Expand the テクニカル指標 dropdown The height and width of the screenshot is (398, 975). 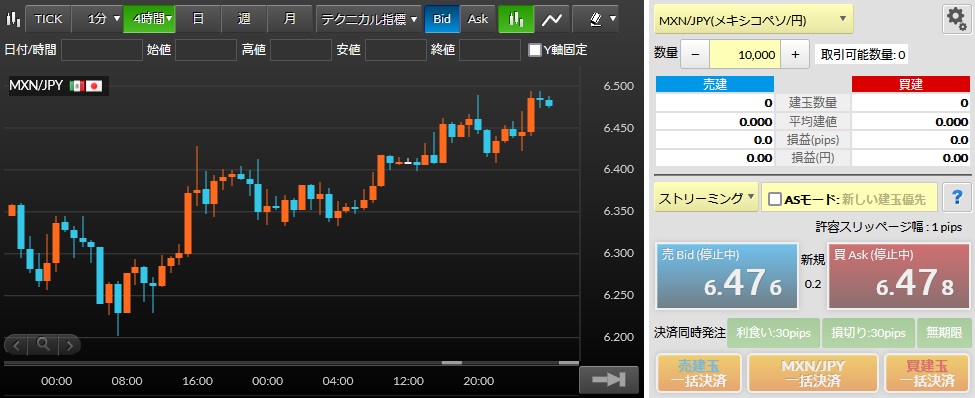(x=369, y=19)
